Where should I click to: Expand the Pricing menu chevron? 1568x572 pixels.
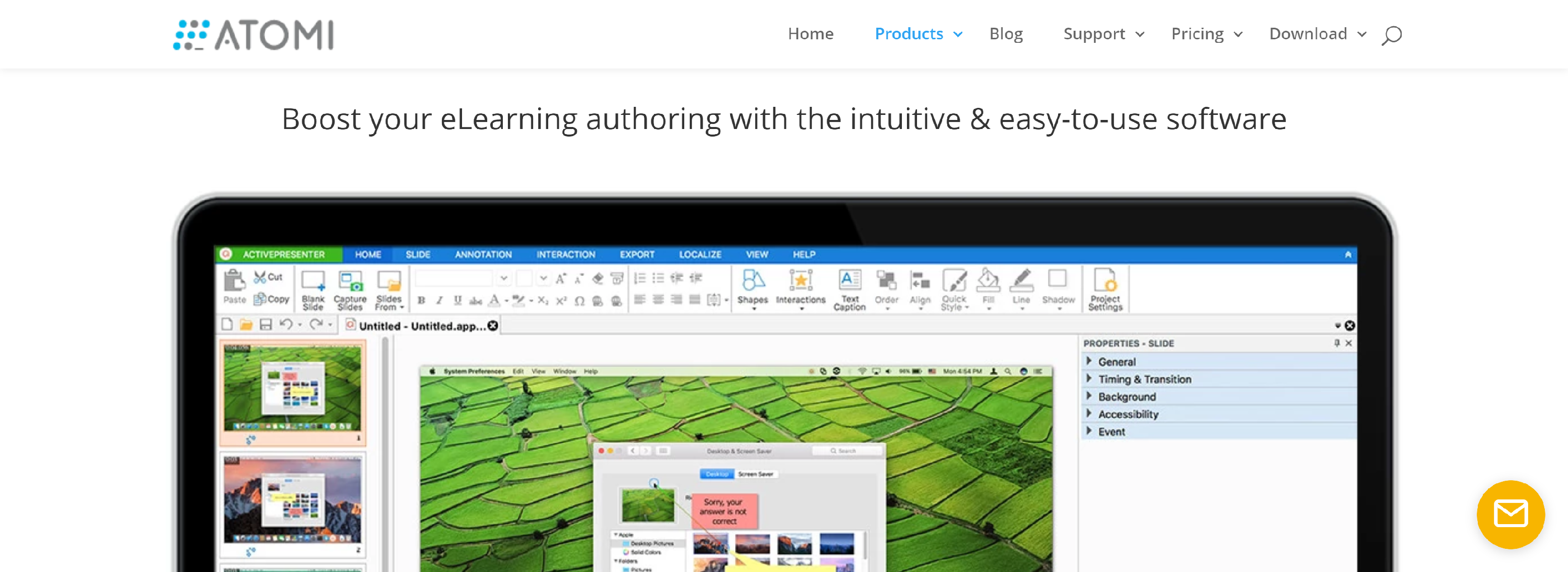[x=1238, y=35]
